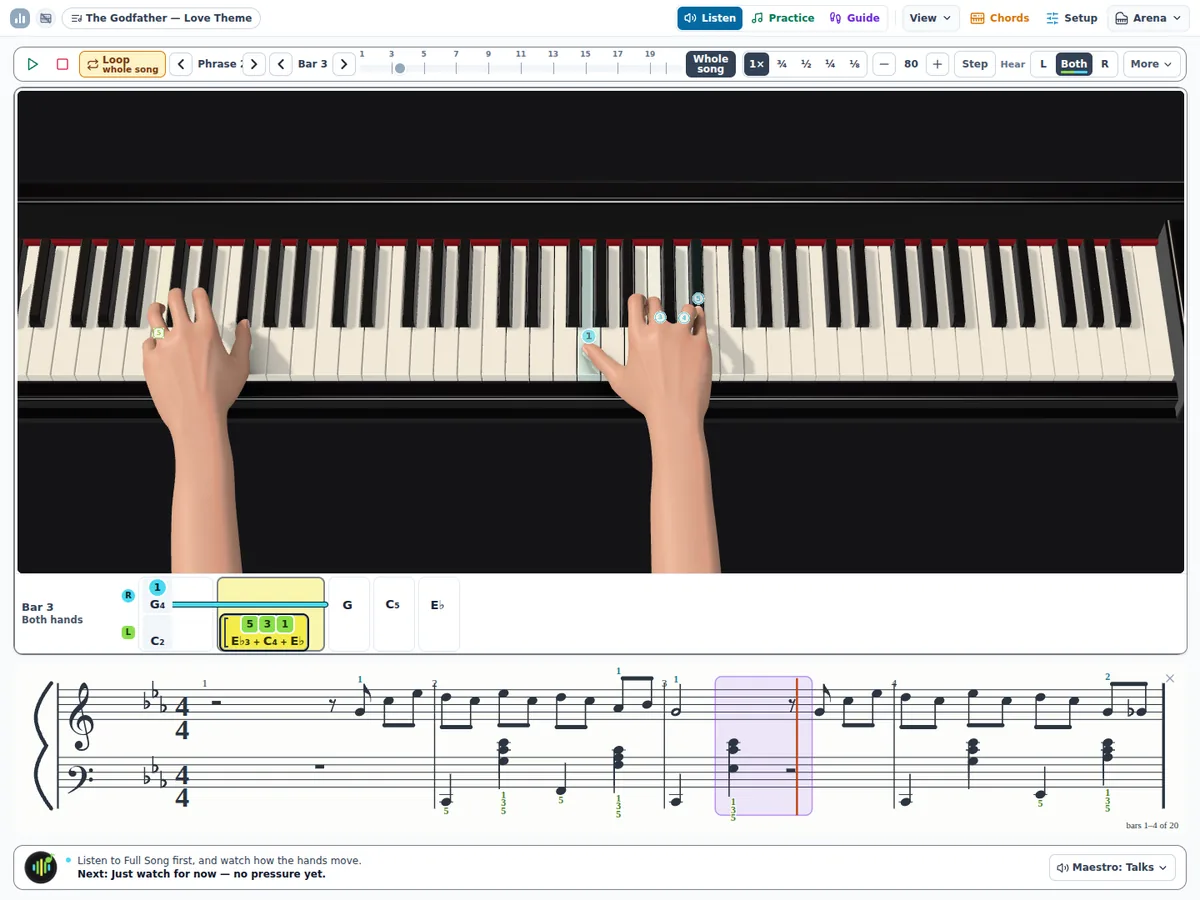Select the C5 note cell

pyautogui.click(x=393, y=614)
